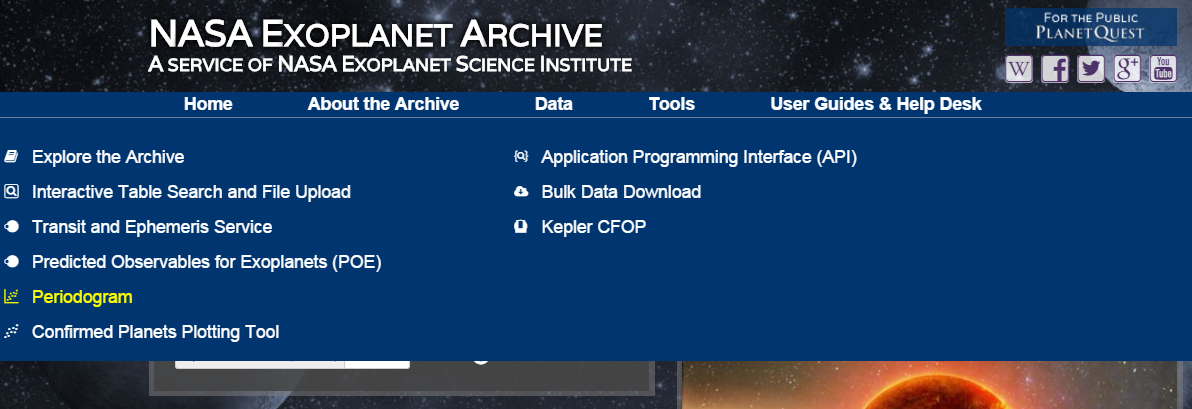
Task: Open the Tools menu
Action: point(672,104)
